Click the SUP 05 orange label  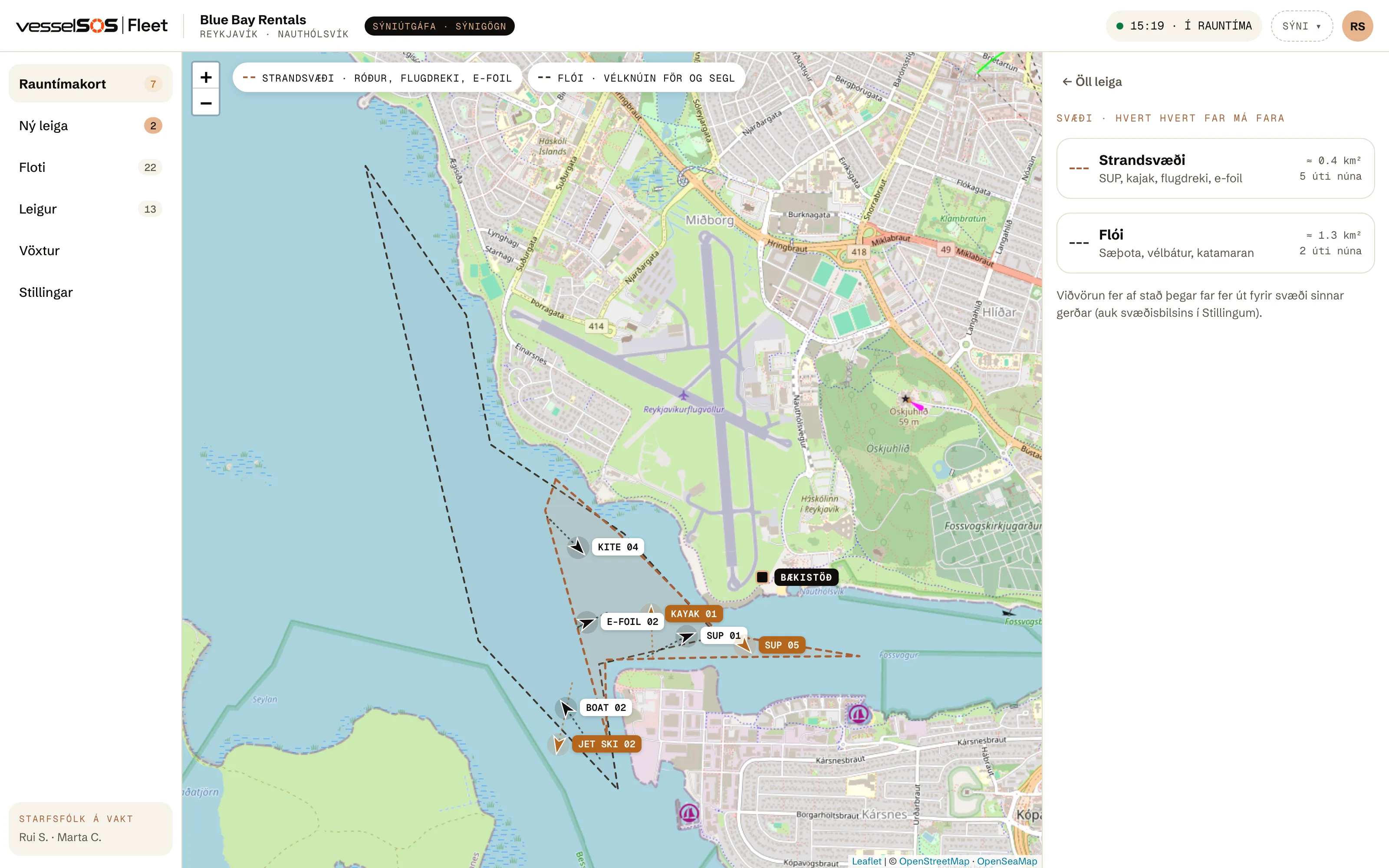coord(781,645)
